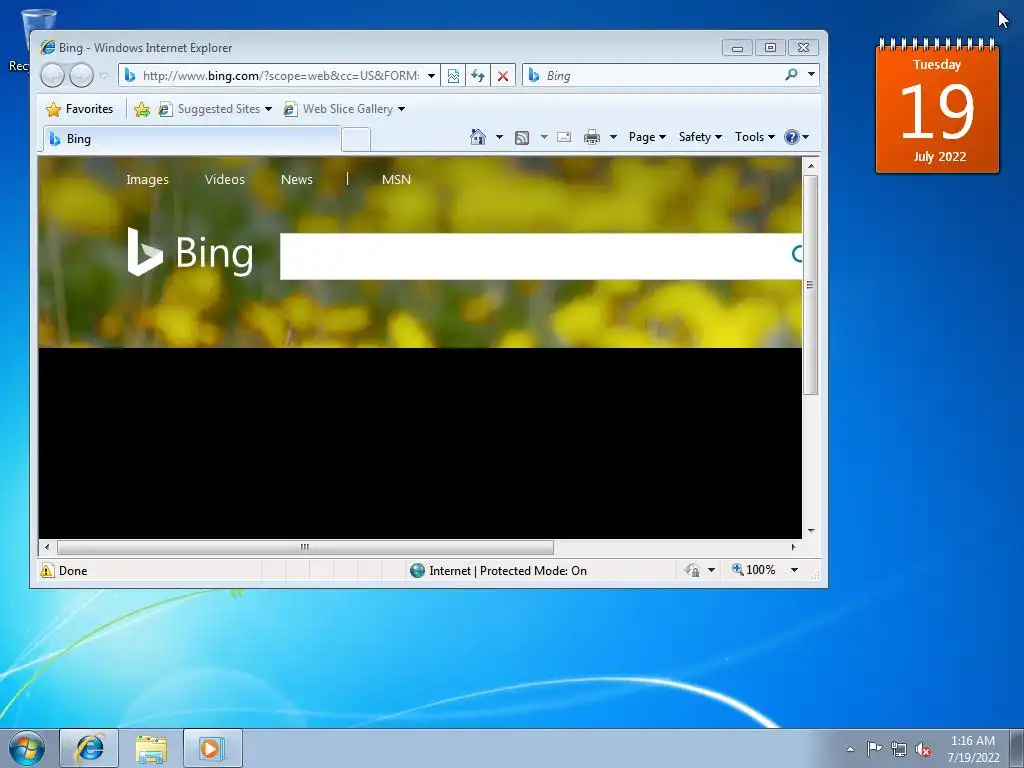The width and height of the screenshot is (1024, 768).
Task: Open Windows Media Player from the taskbar
Action: click(x=212, y=748)
